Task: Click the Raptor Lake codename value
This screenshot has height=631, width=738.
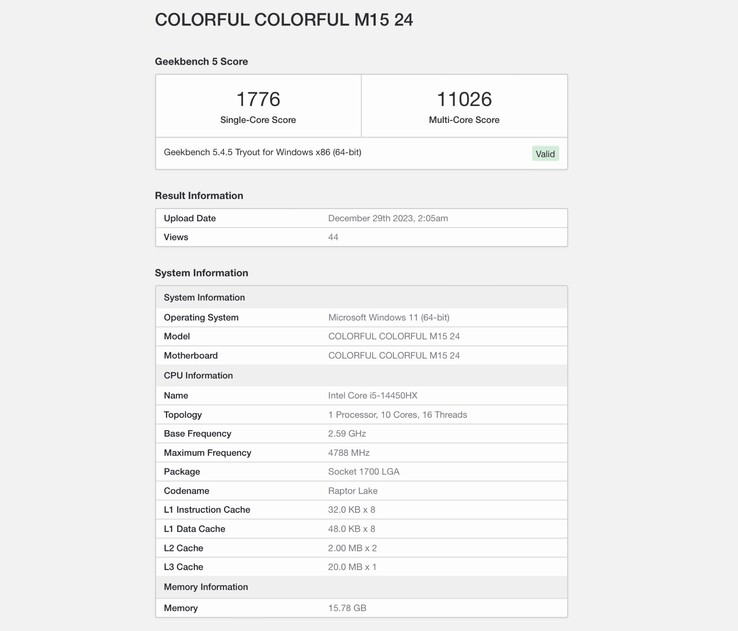Action: point(353,491)
